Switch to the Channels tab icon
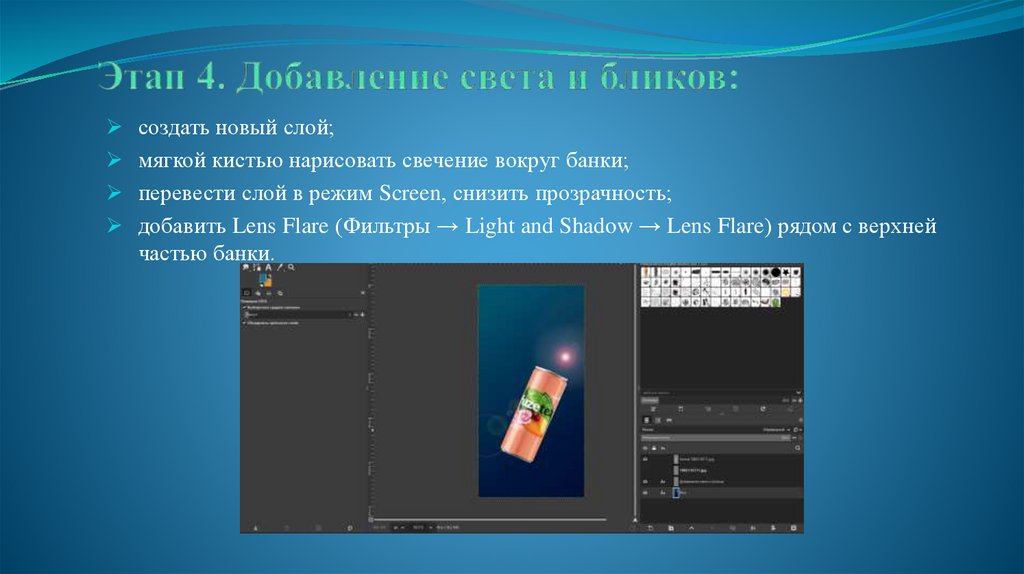1024x574 pixels. click(658, 421)
